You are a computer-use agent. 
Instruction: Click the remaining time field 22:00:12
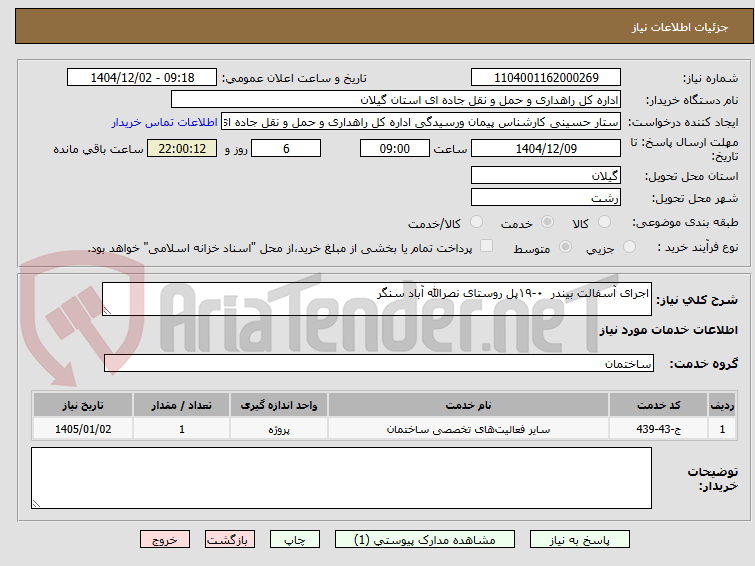(182, 148)
